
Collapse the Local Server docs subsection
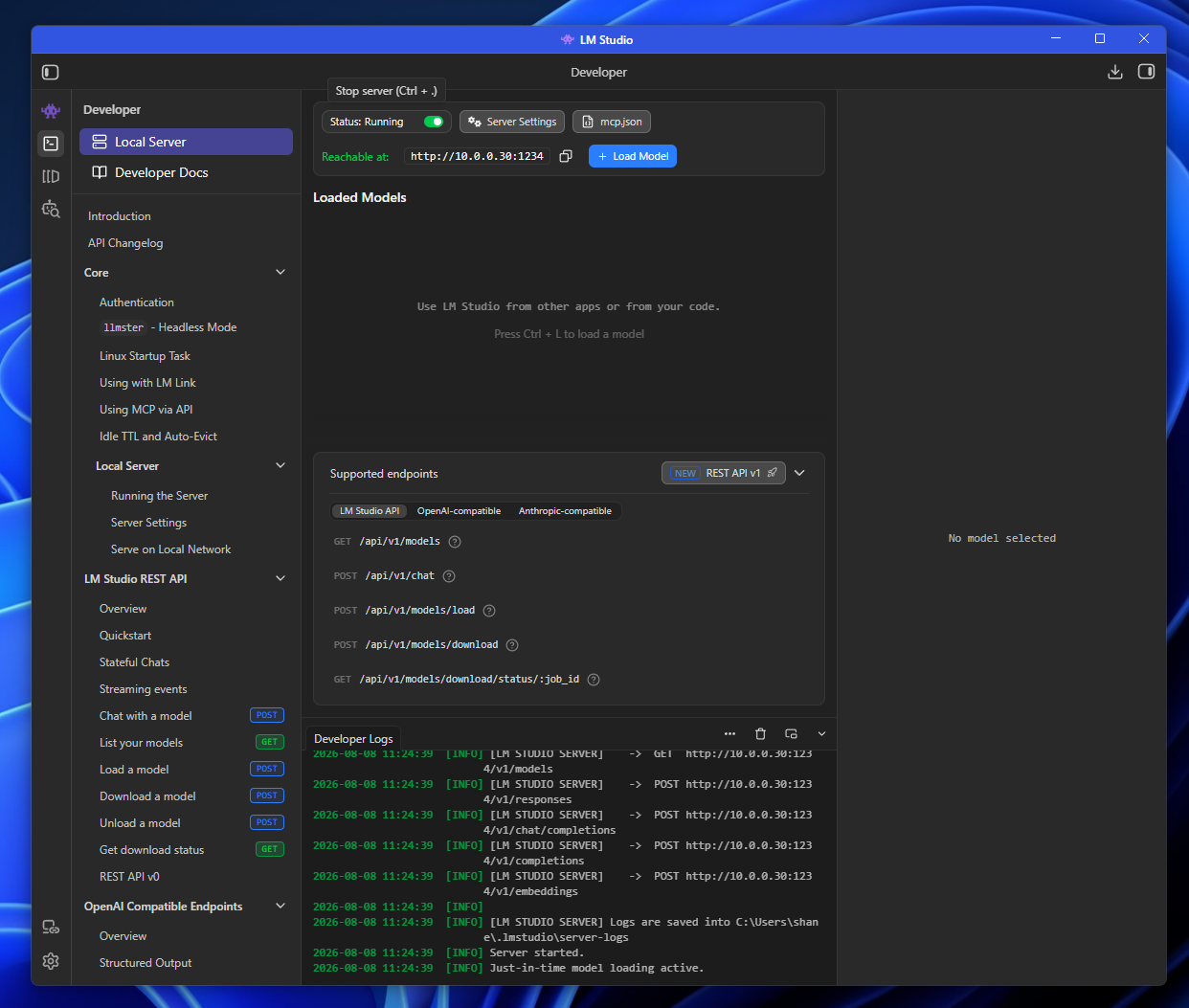[x=280, y=466]
